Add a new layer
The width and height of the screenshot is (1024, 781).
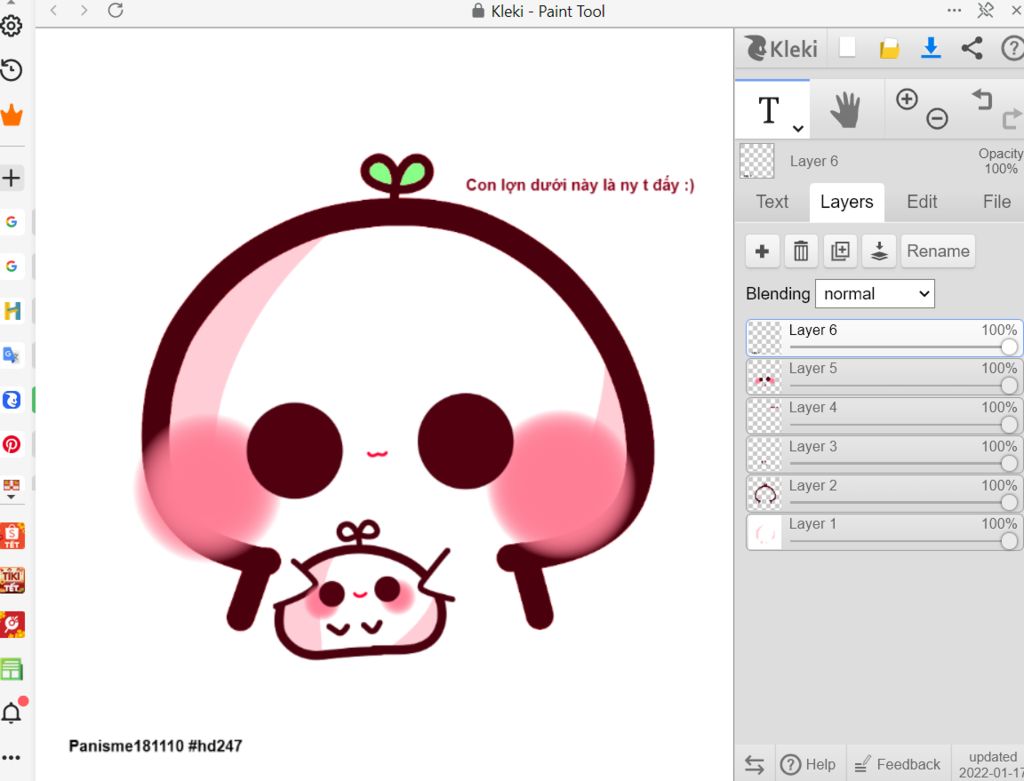[x=762, y=251]
